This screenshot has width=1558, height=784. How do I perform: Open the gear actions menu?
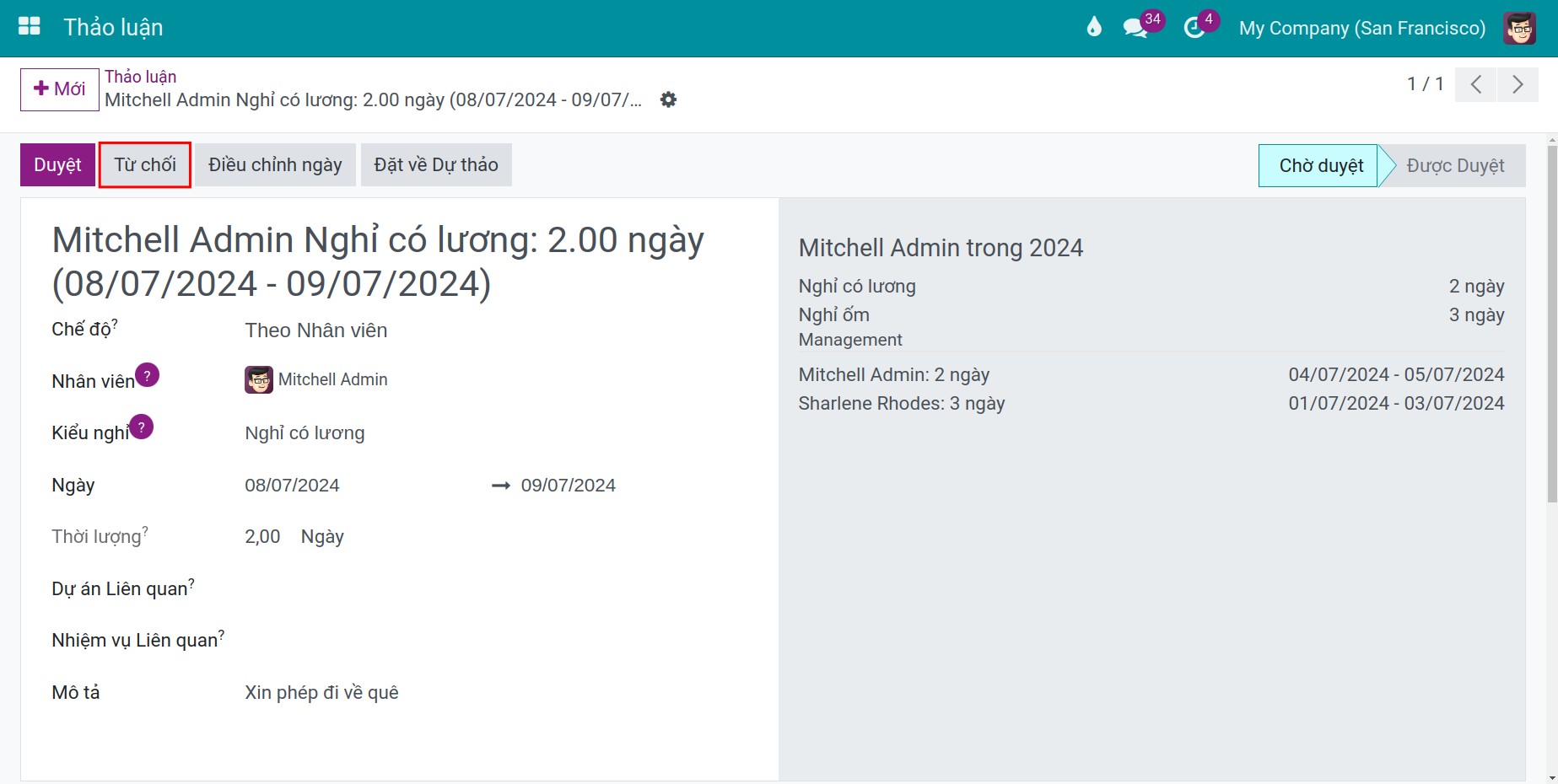(x=668, y=99)
